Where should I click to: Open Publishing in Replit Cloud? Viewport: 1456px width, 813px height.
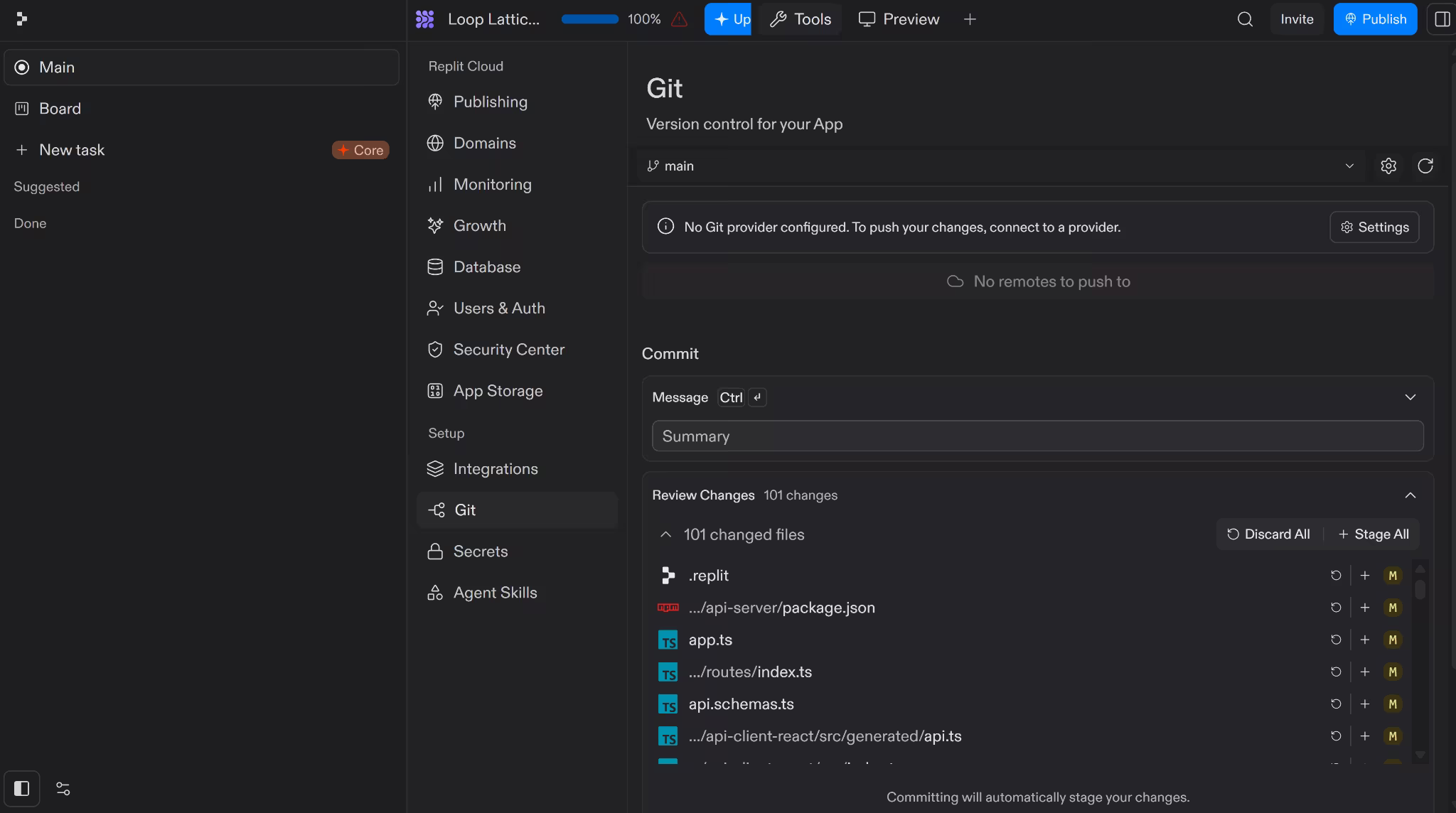(x=517, y=102)
